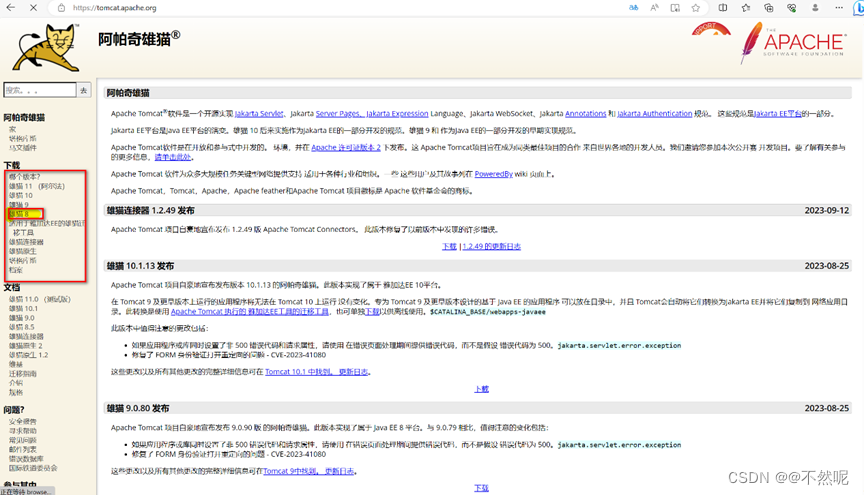Open Jakarta Expression link in intro paragraph
The width and height of the screenshot is (864, 495).
click(397, 114)
